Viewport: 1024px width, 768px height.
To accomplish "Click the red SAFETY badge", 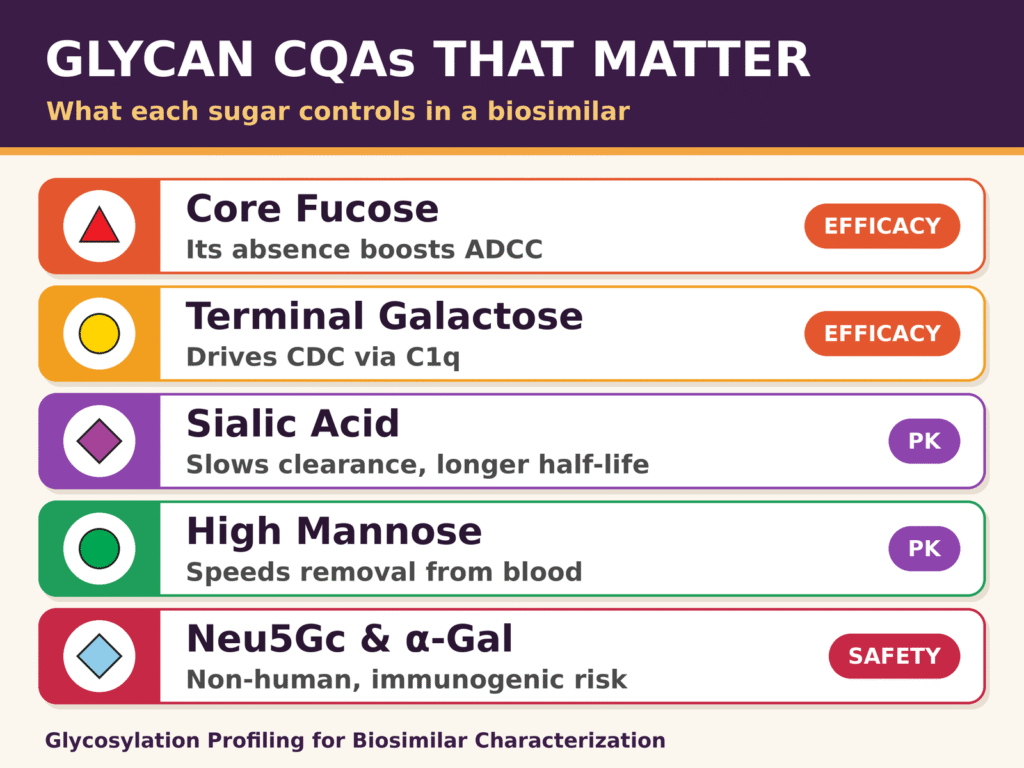I will (x=895, y=656).
